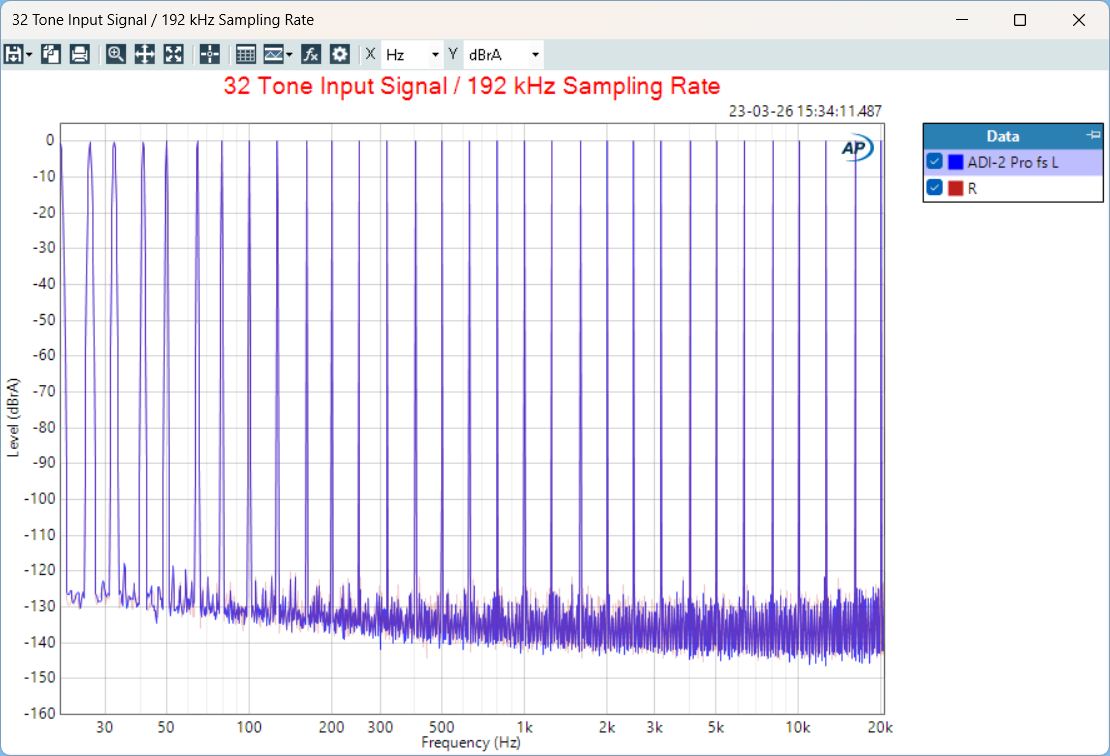Pin the Data panel
Viewport: 1110px width, 756px height.
pyautogui.click(x=1093, y=135)
